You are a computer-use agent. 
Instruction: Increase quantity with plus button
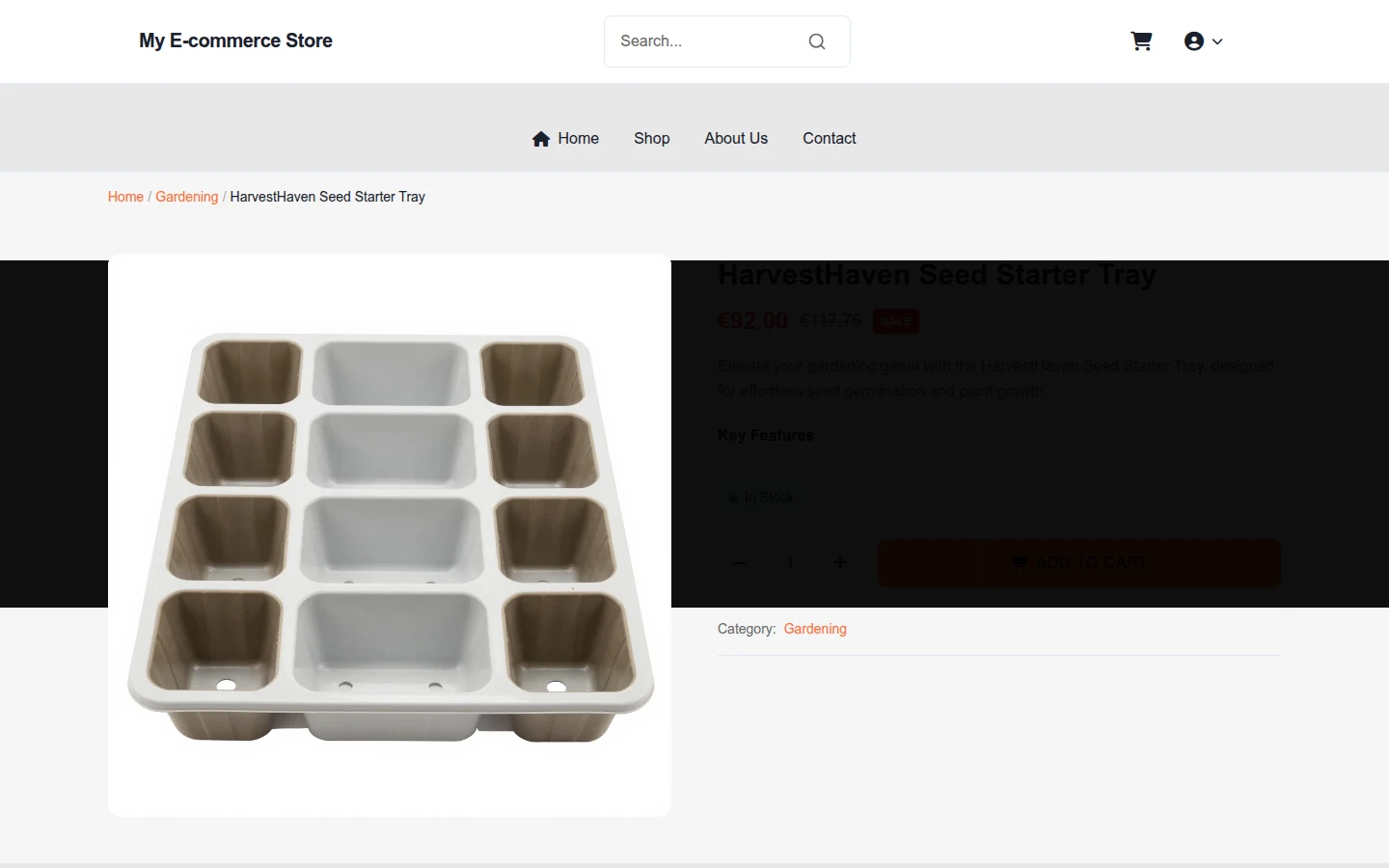840,563
